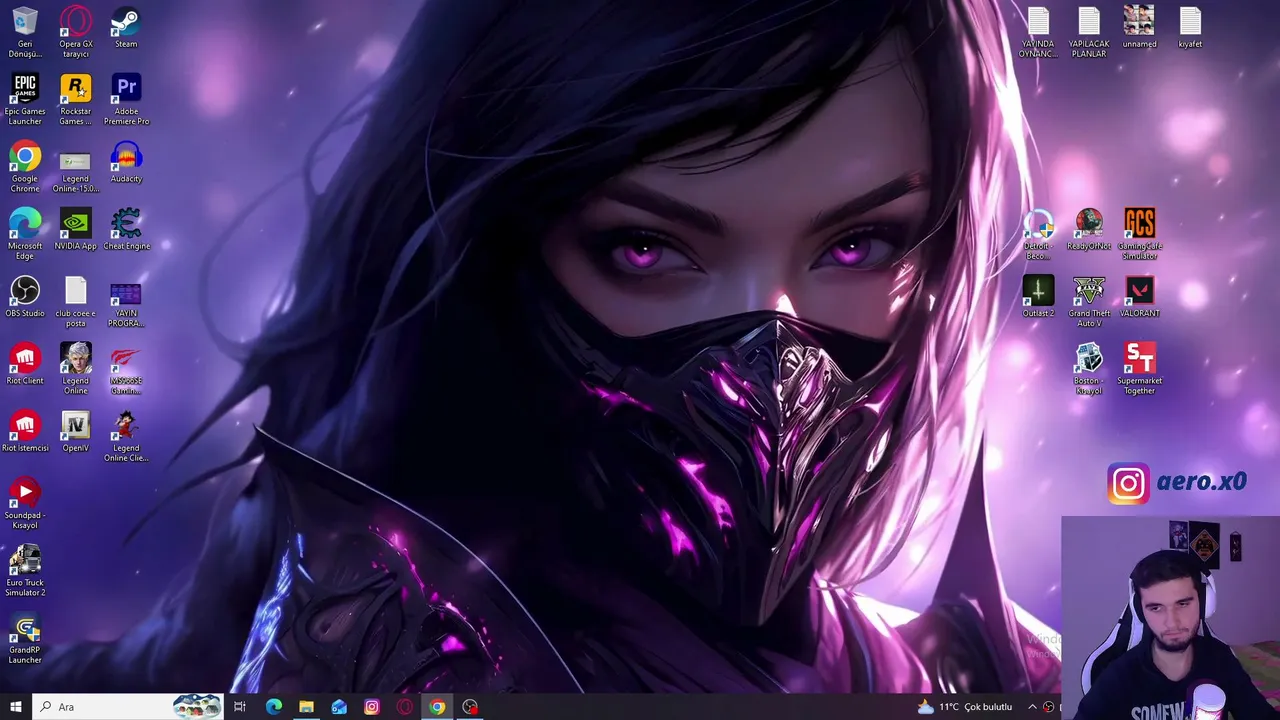1280x720 pixels.
Task: Select the Epic Games Launcher desktop icon
Action: pos(25,99)
